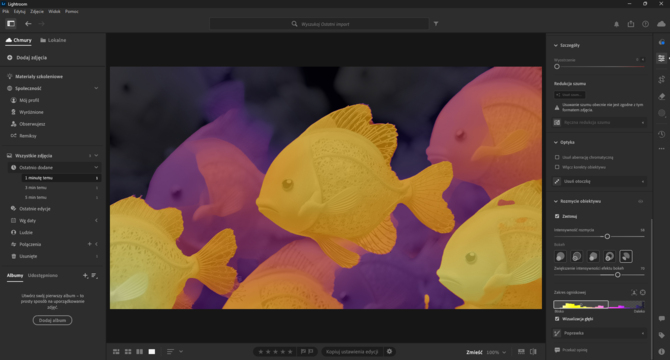This screenshot has height=360, width=670.
Task: Add a new album with plus icon
Action: click(85, 276)
